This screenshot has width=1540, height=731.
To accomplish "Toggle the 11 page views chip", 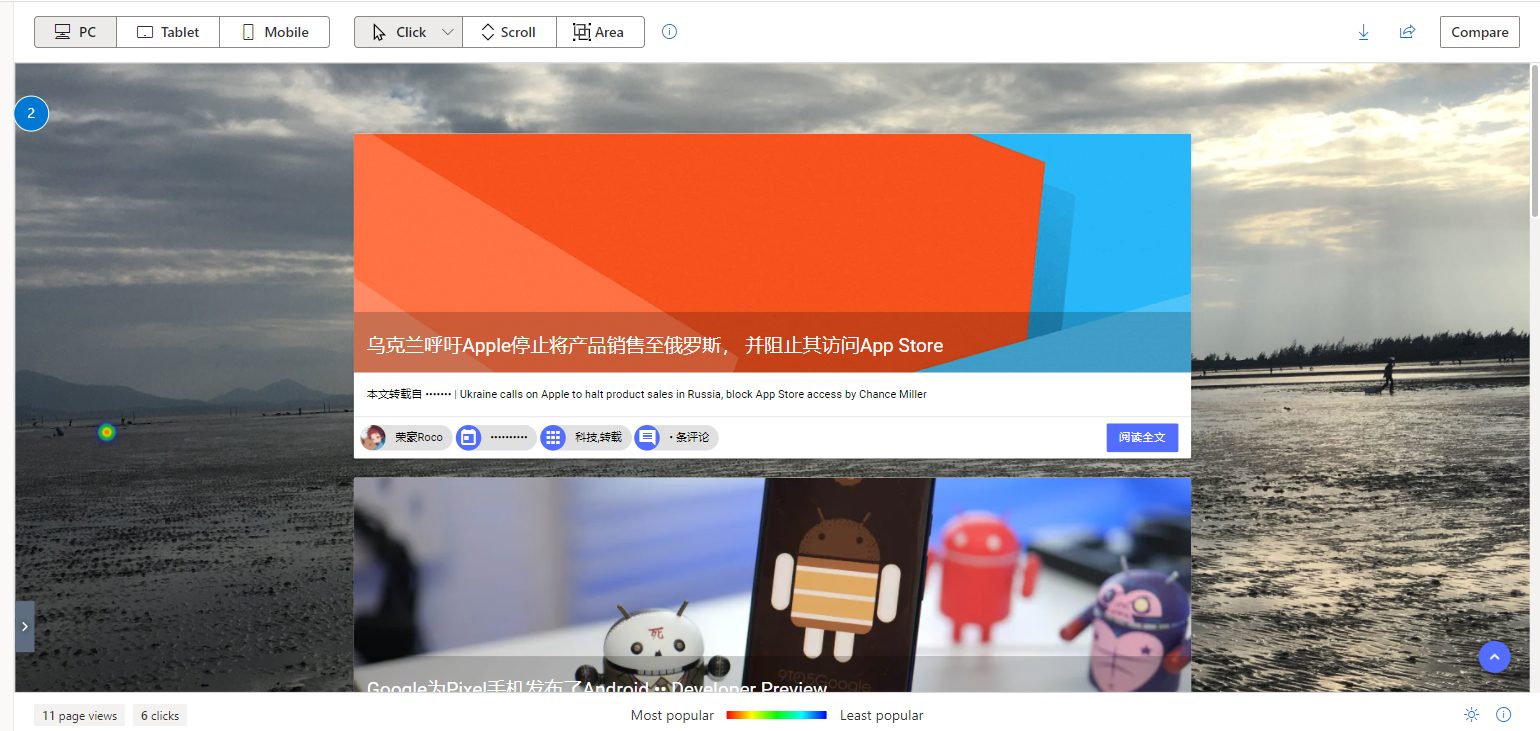I will pos(79,715).
